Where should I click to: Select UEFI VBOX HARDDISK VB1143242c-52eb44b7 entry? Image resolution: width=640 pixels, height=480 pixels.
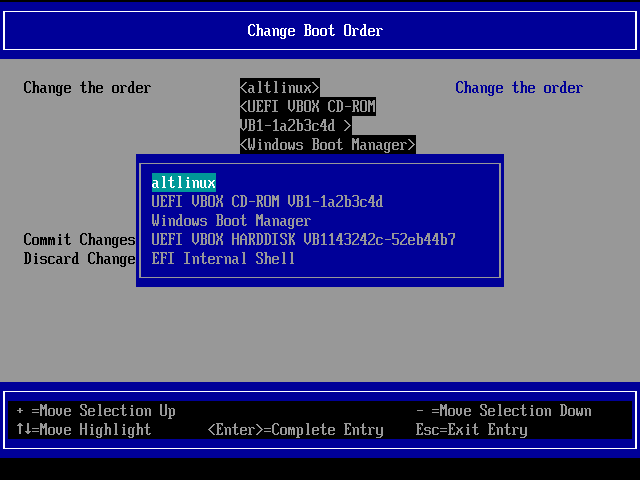point(303,240)
